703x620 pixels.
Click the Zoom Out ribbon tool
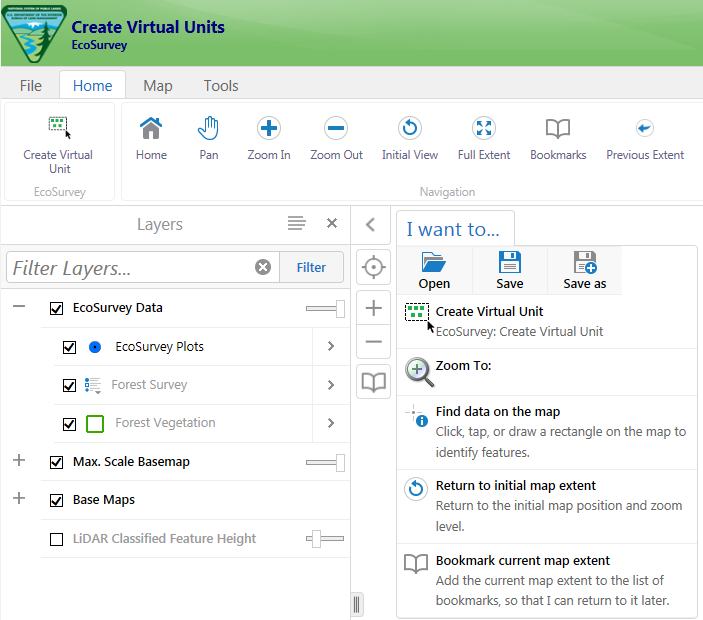[336, 138]
